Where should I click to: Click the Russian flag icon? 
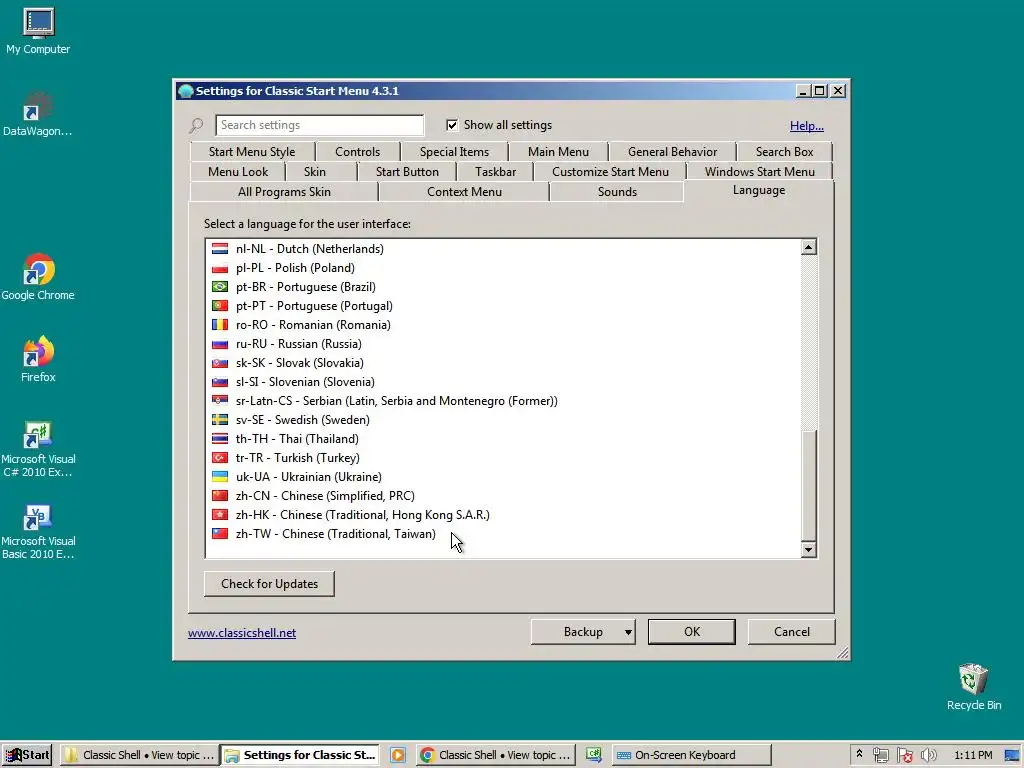[220, 344]
